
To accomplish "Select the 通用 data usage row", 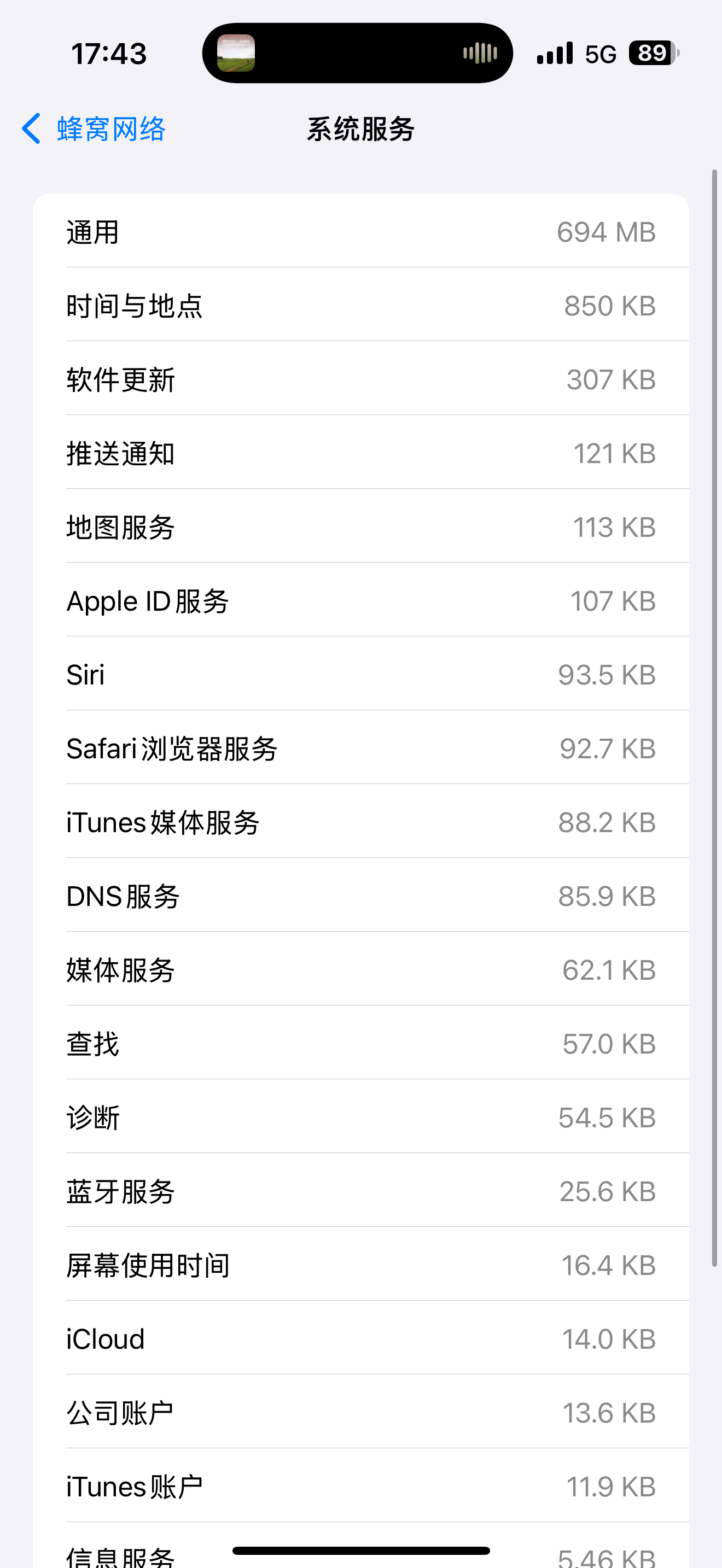I will tap(360, 231).
